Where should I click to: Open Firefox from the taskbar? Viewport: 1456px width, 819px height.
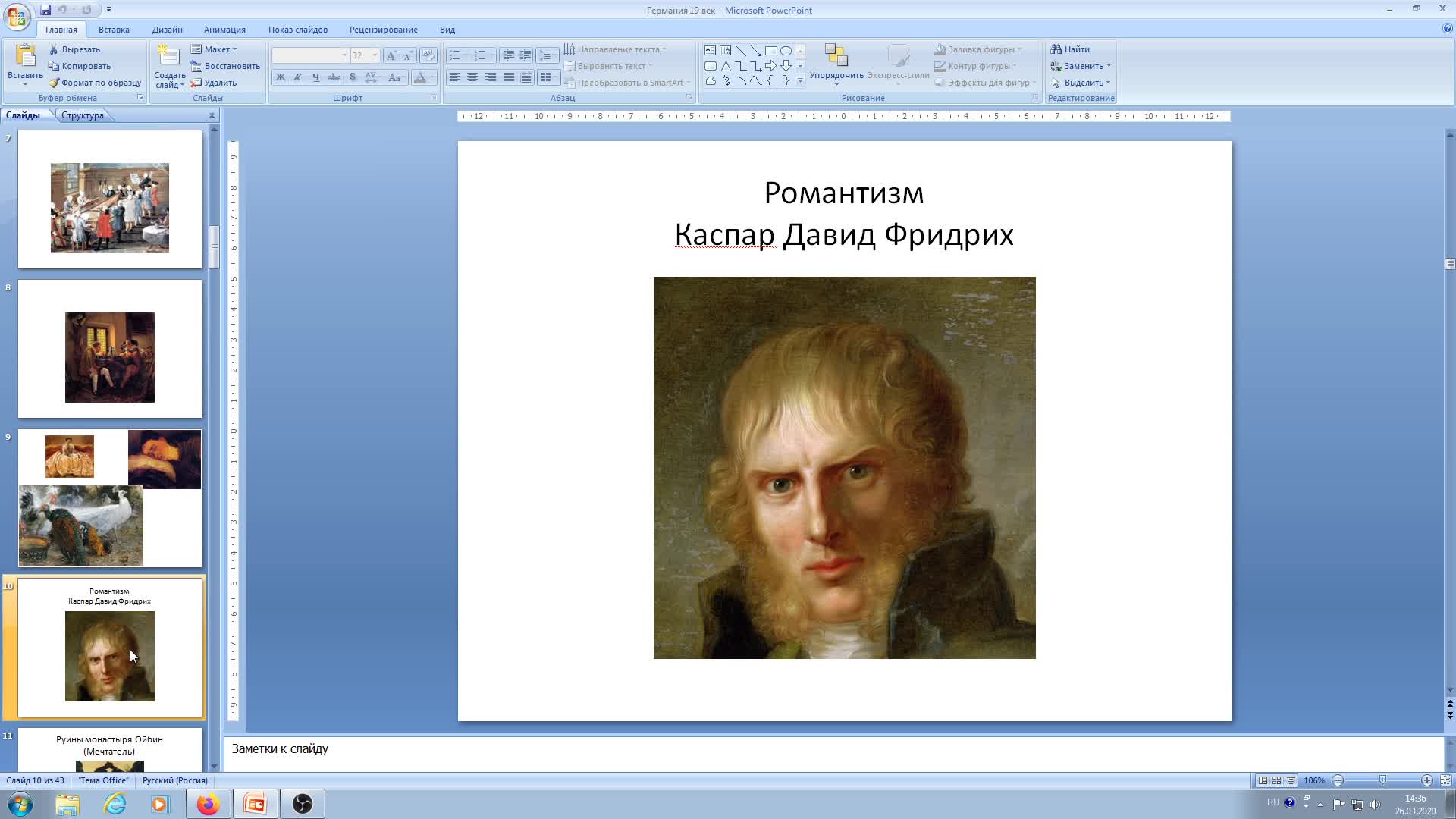click(x=208, y=804)
